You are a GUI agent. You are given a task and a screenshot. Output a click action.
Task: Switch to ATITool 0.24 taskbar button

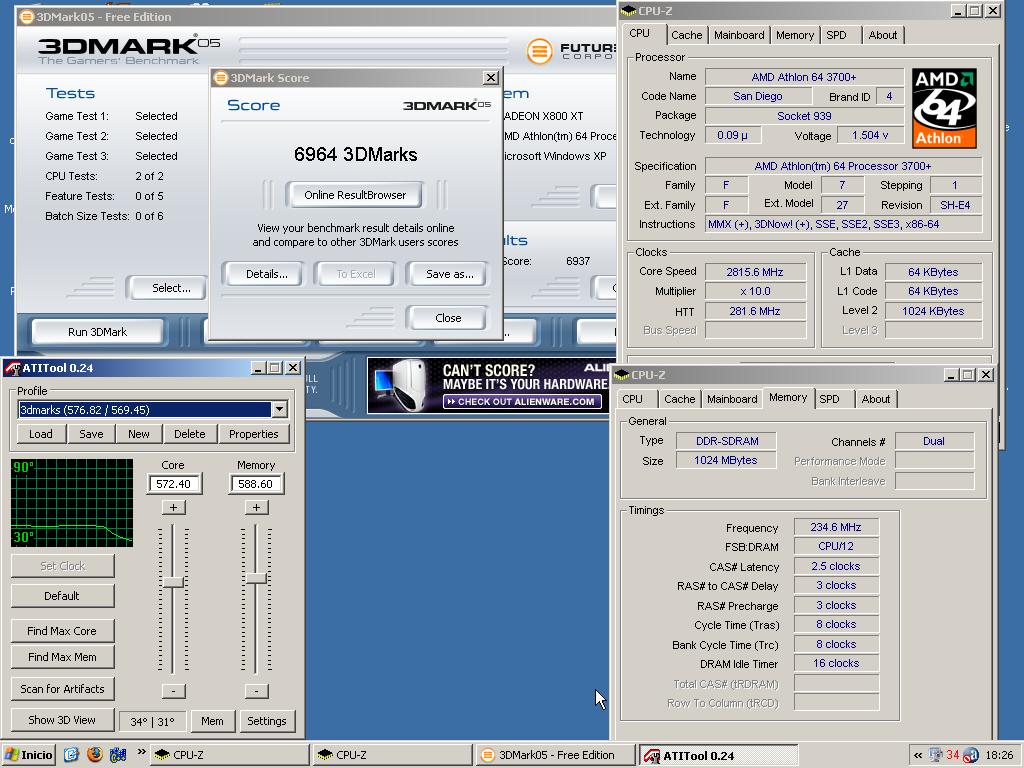pos(718,756)
